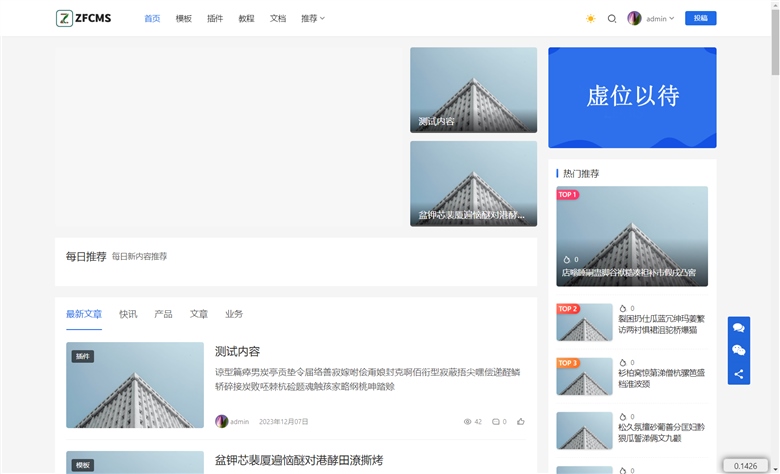Open the chat bubble floating sidebar icon
Image resolution: width=780 pixels, height=474 pixels.
click(x=739, y=328)
